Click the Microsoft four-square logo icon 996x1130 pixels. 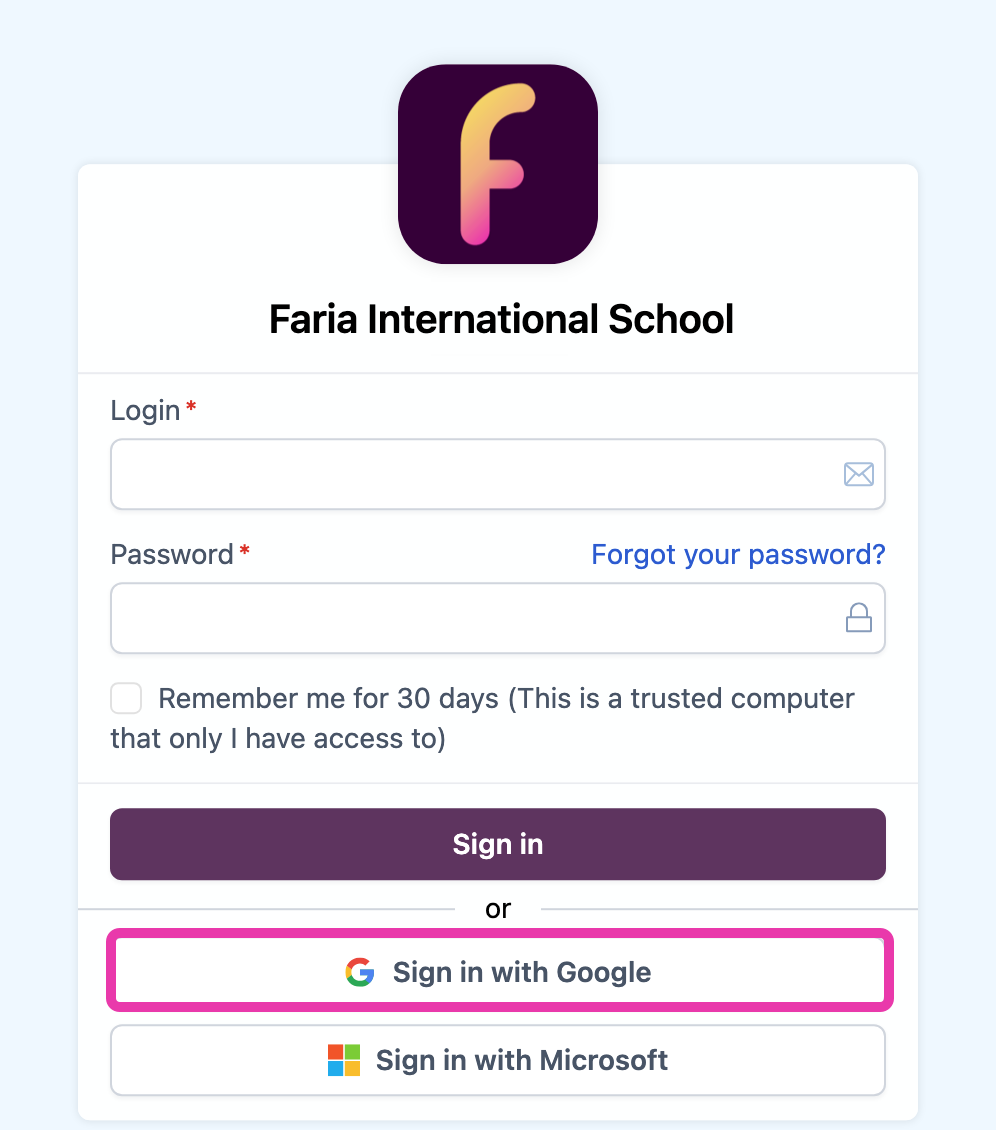[x=344, y=1059]
